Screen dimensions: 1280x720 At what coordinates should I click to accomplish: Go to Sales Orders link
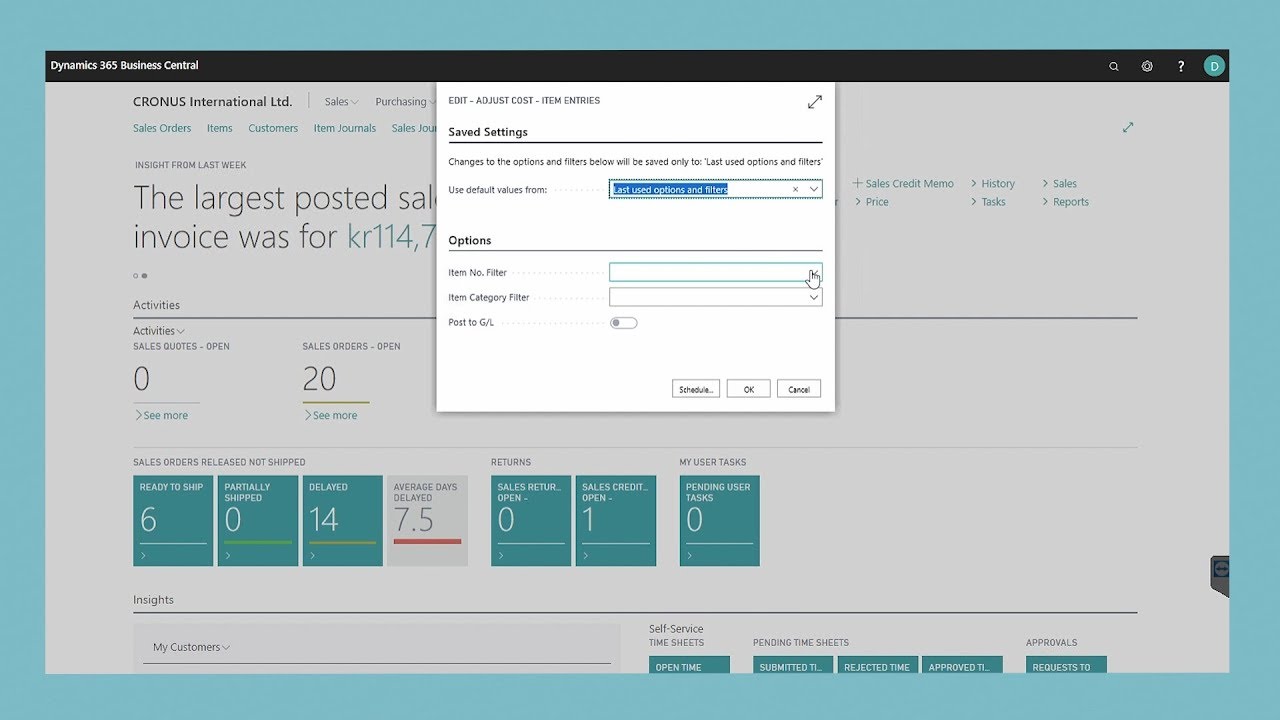coord(162,128)
